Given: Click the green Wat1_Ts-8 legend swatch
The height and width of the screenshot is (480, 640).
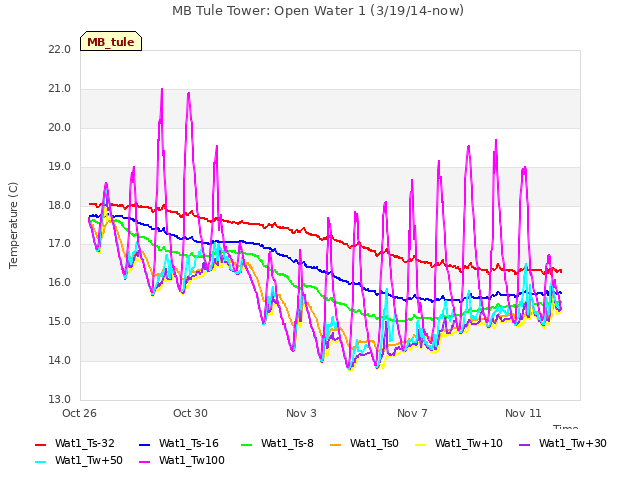Looking at the screenshot, I should (247, 444).
